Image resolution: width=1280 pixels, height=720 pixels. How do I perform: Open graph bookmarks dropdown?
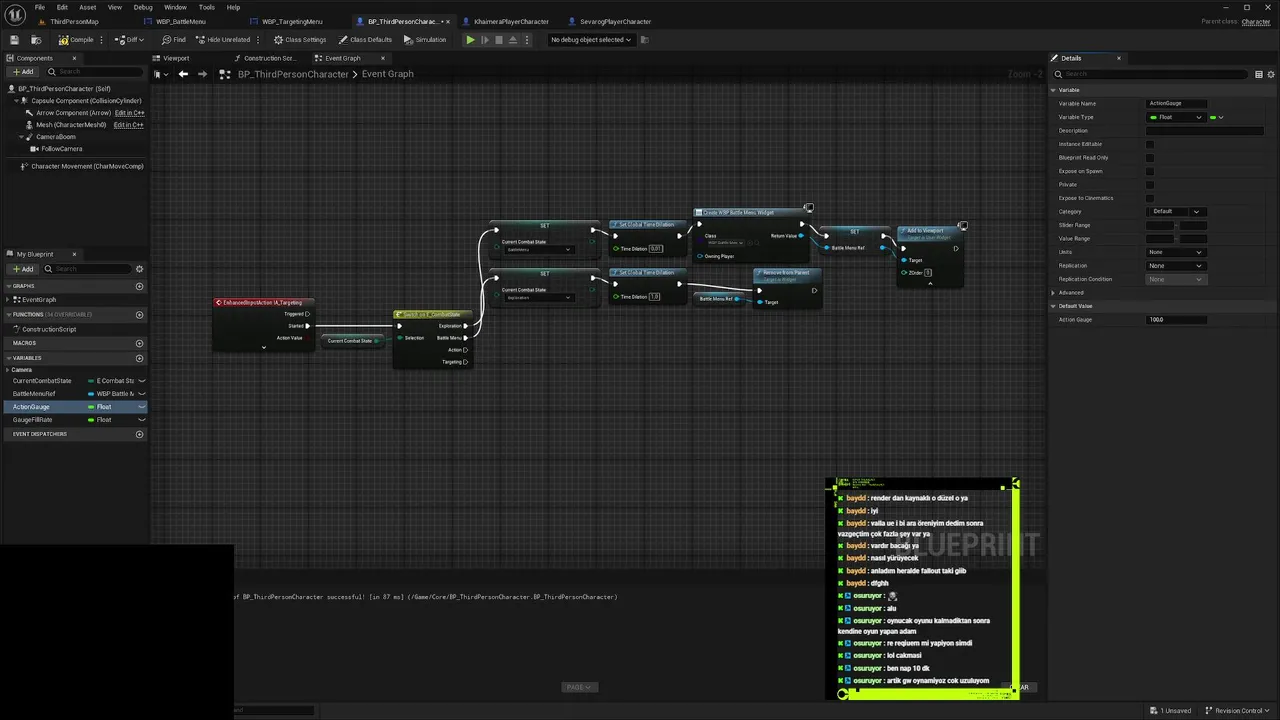pyautogui.click(x=160, y=74)
